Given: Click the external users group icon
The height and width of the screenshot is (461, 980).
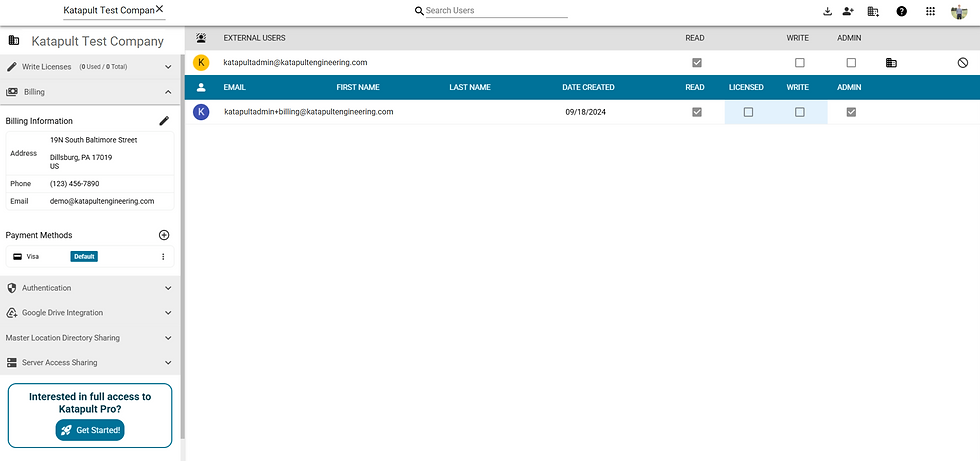Looking at the screenshot, I should coord(201,37).
